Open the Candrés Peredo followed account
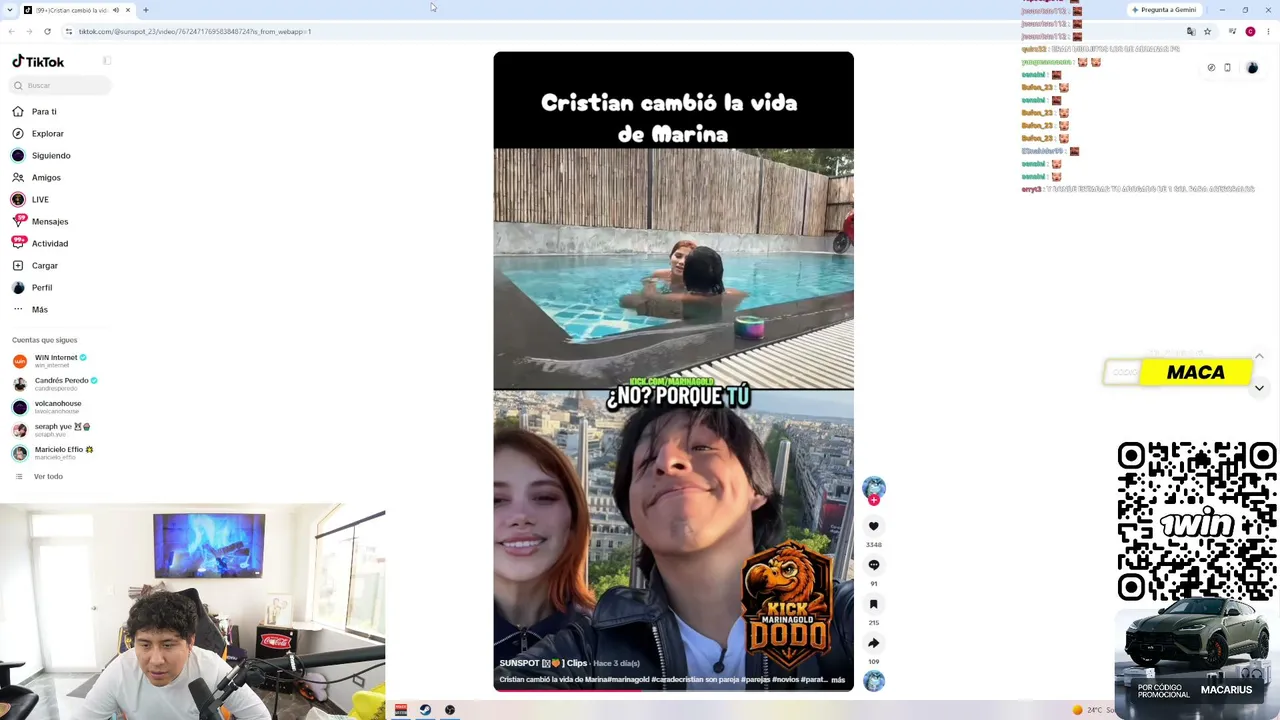1280x720 pixels. coord(60,383)
